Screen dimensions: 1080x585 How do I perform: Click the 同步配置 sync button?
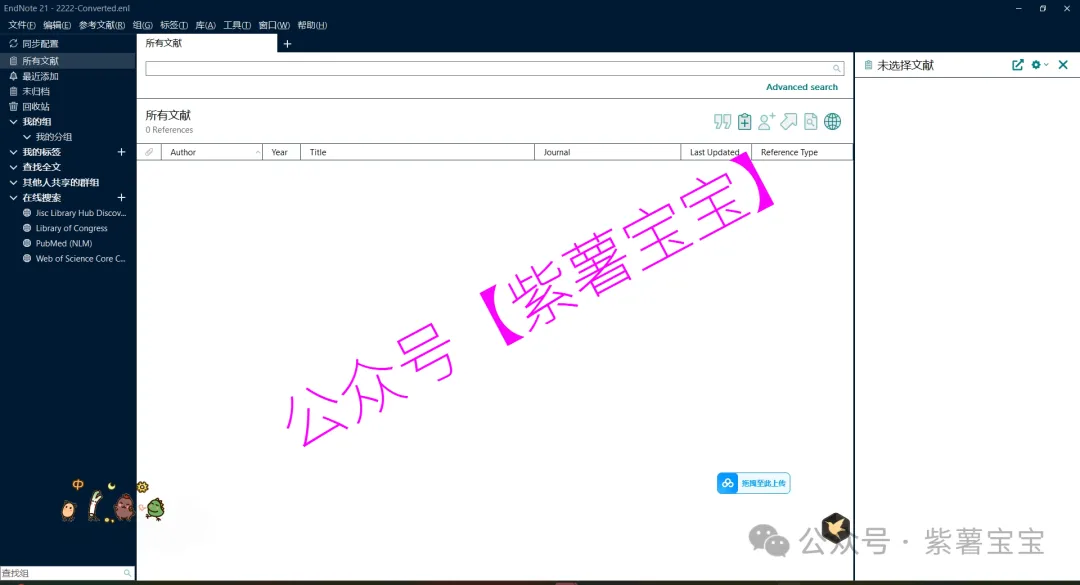[40, 44]
